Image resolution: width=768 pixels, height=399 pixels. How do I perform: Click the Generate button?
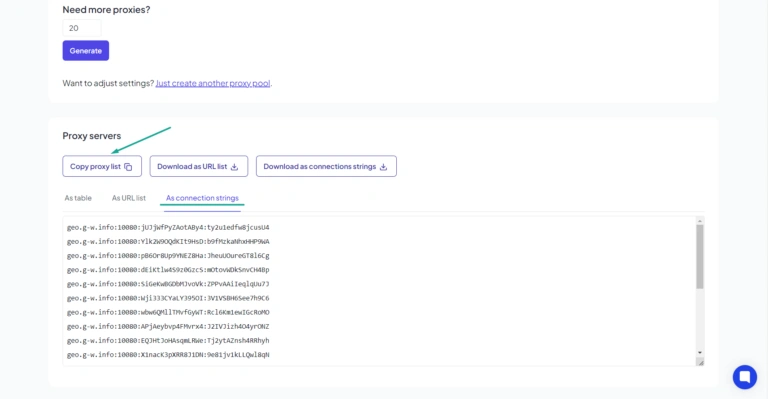click(86, 50)
